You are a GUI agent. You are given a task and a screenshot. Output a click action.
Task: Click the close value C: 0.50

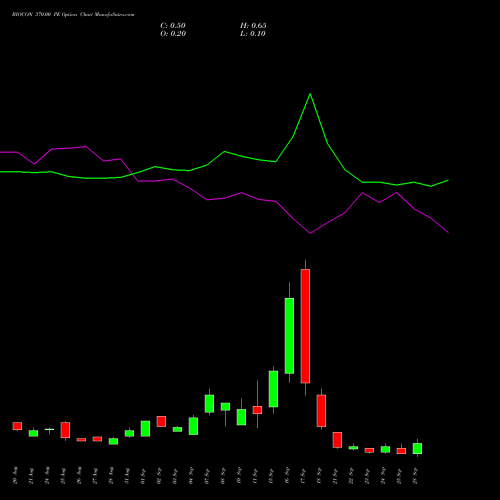click(x=173, y=26)
